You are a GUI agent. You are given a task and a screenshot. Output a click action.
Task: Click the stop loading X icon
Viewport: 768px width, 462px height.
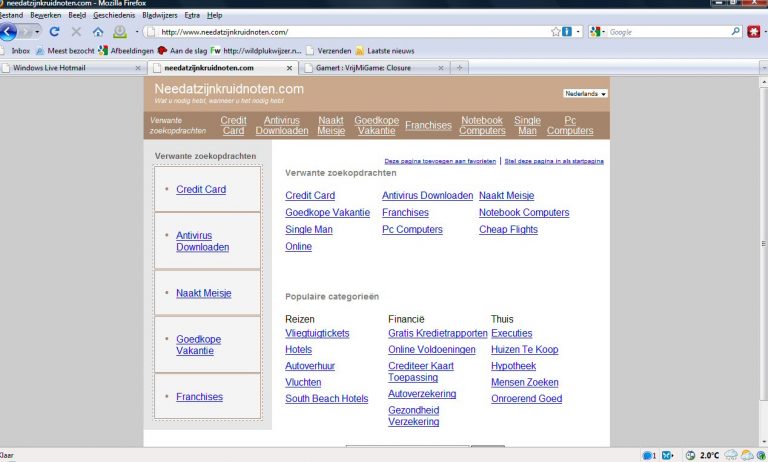tap(76, 32)
